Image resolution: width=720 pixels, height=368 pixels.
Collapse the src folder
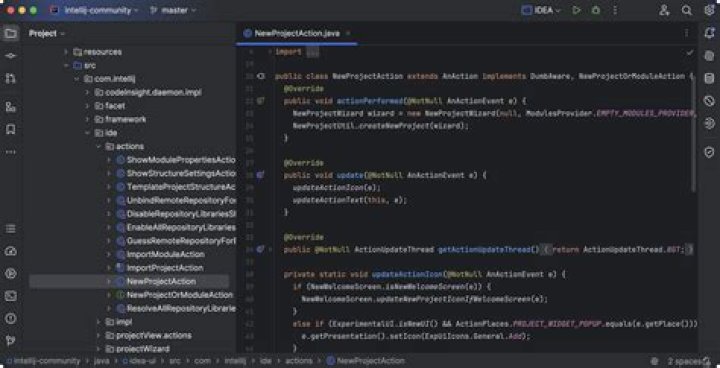pyautogui.click(x=66, y=66)
